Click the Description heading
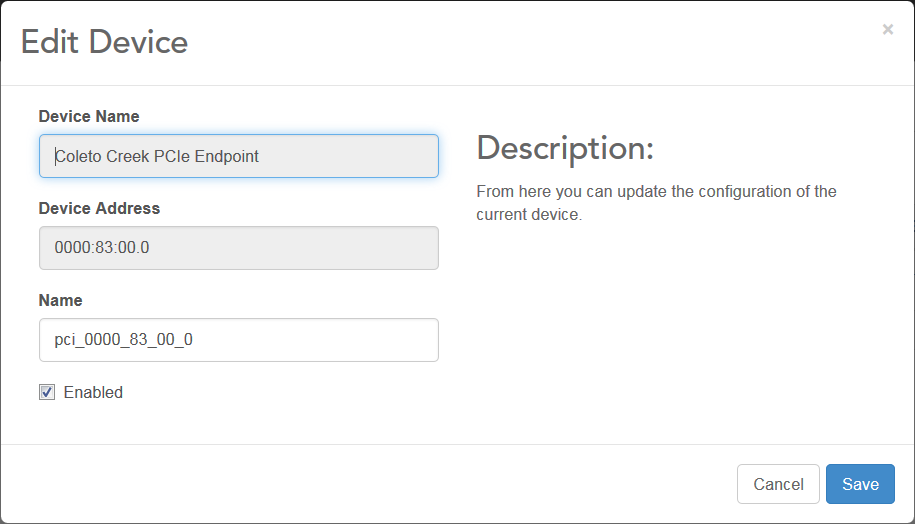This screenshot has height=524, width=915. (564, 148)
